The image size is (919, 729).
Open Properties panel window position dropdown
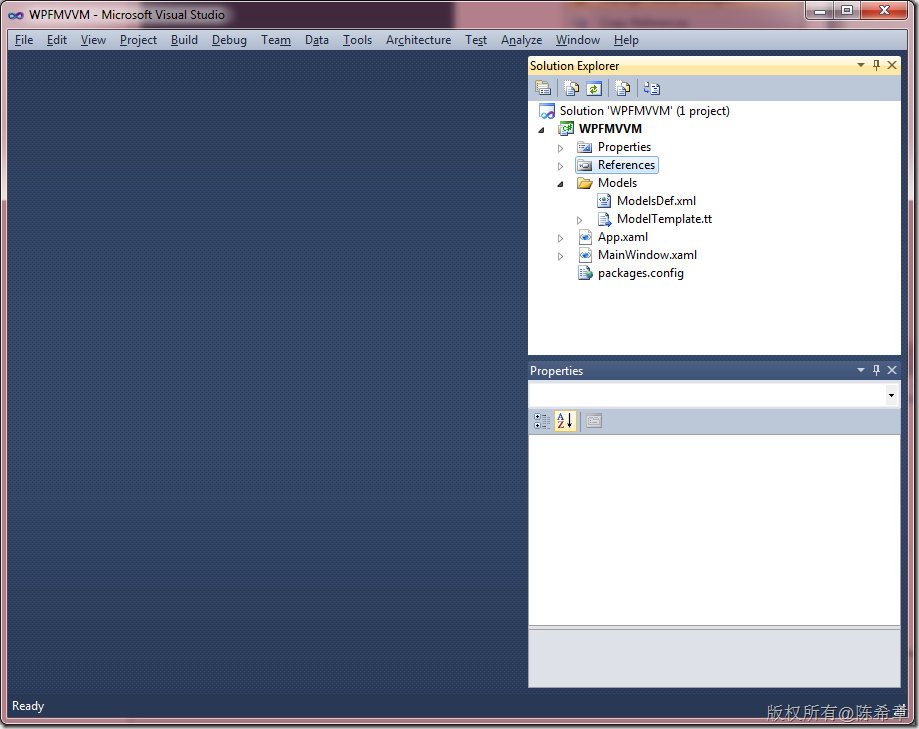click(x=860, y=370)
